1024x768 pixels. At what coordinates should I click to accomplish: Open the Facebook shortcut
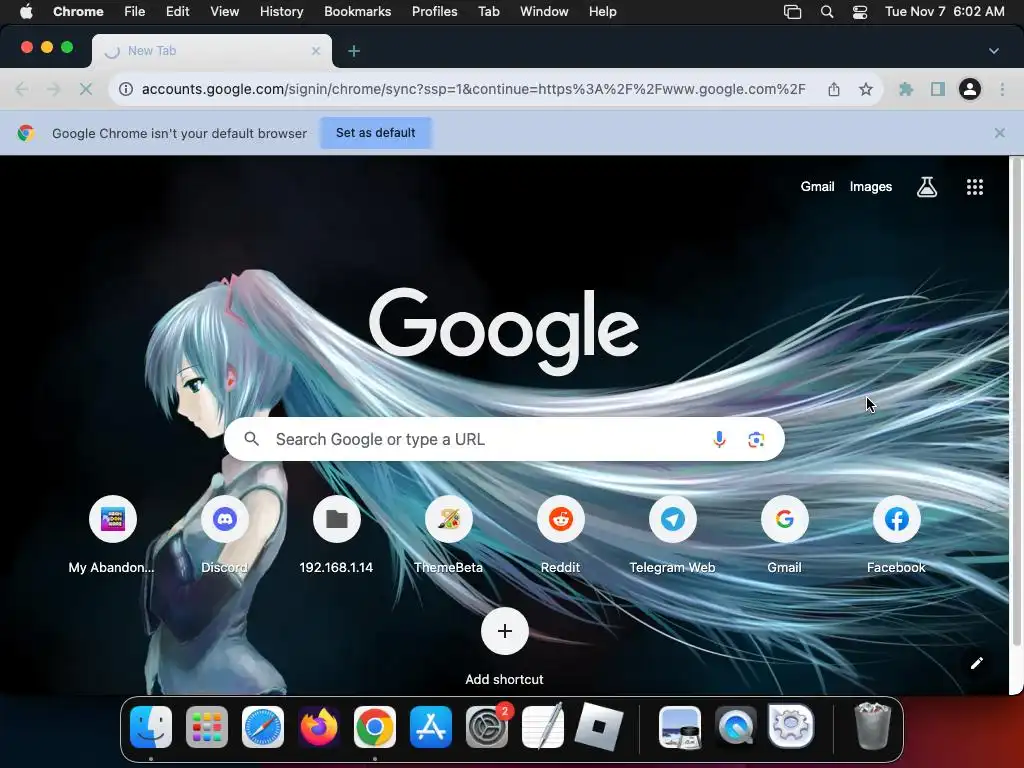(897, 520)
